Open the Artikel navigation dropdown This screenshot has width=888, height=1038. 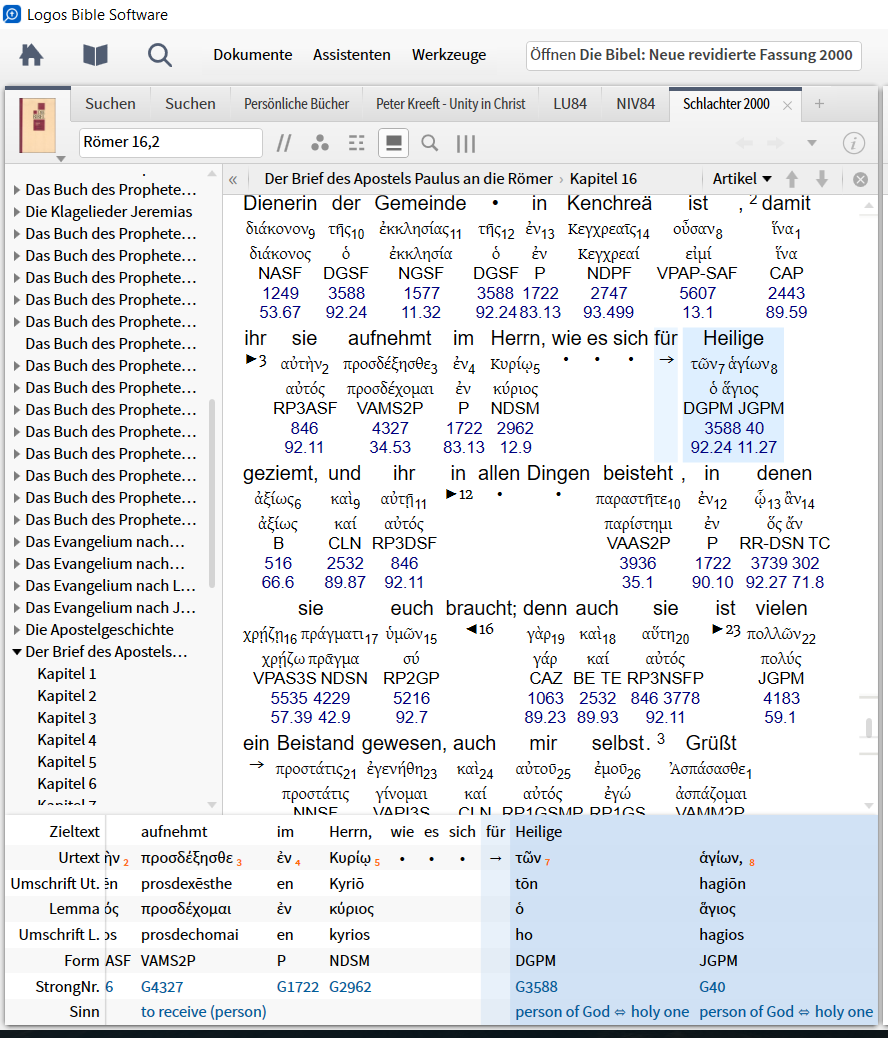coord(742,179)
